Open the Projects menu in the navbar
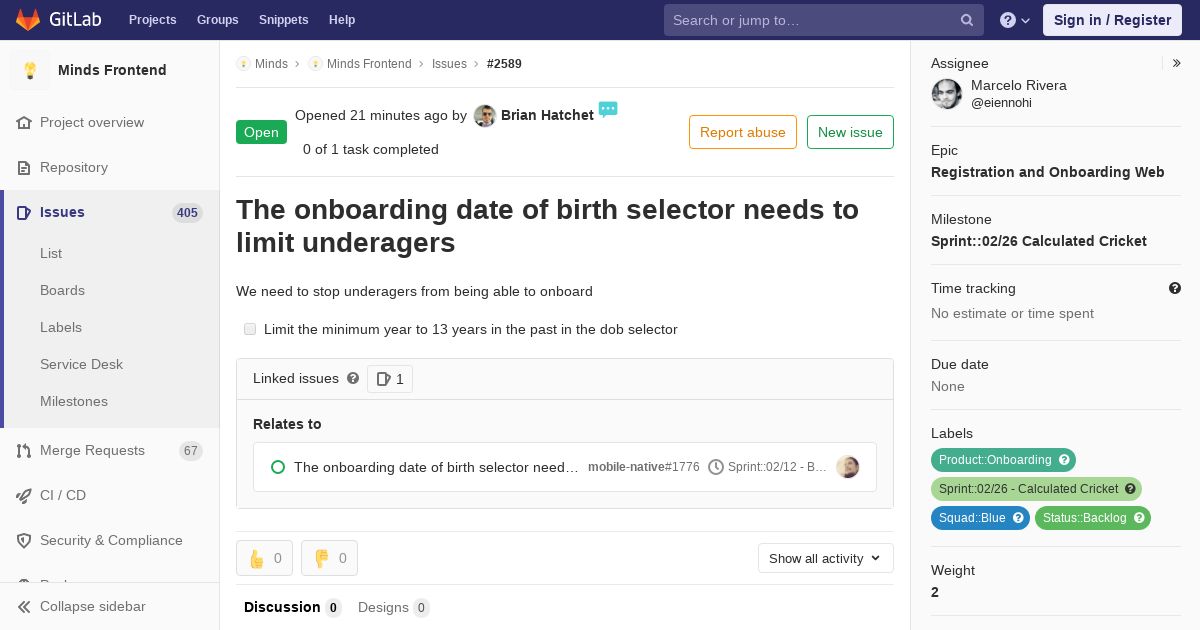 (152, 20)
